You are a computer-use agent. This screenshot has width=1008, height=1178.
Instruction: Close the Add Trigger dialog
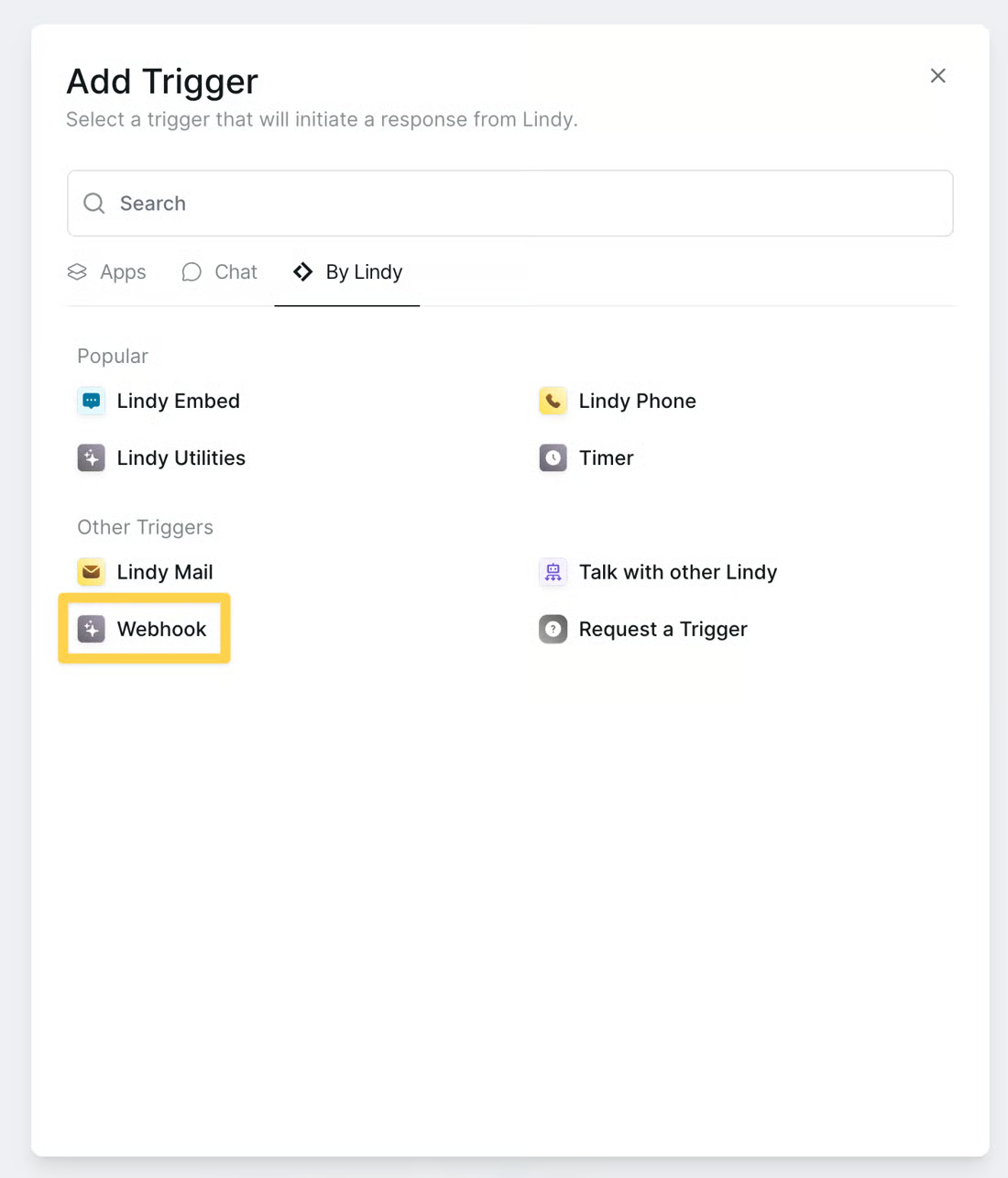click(x=937, y=76)
